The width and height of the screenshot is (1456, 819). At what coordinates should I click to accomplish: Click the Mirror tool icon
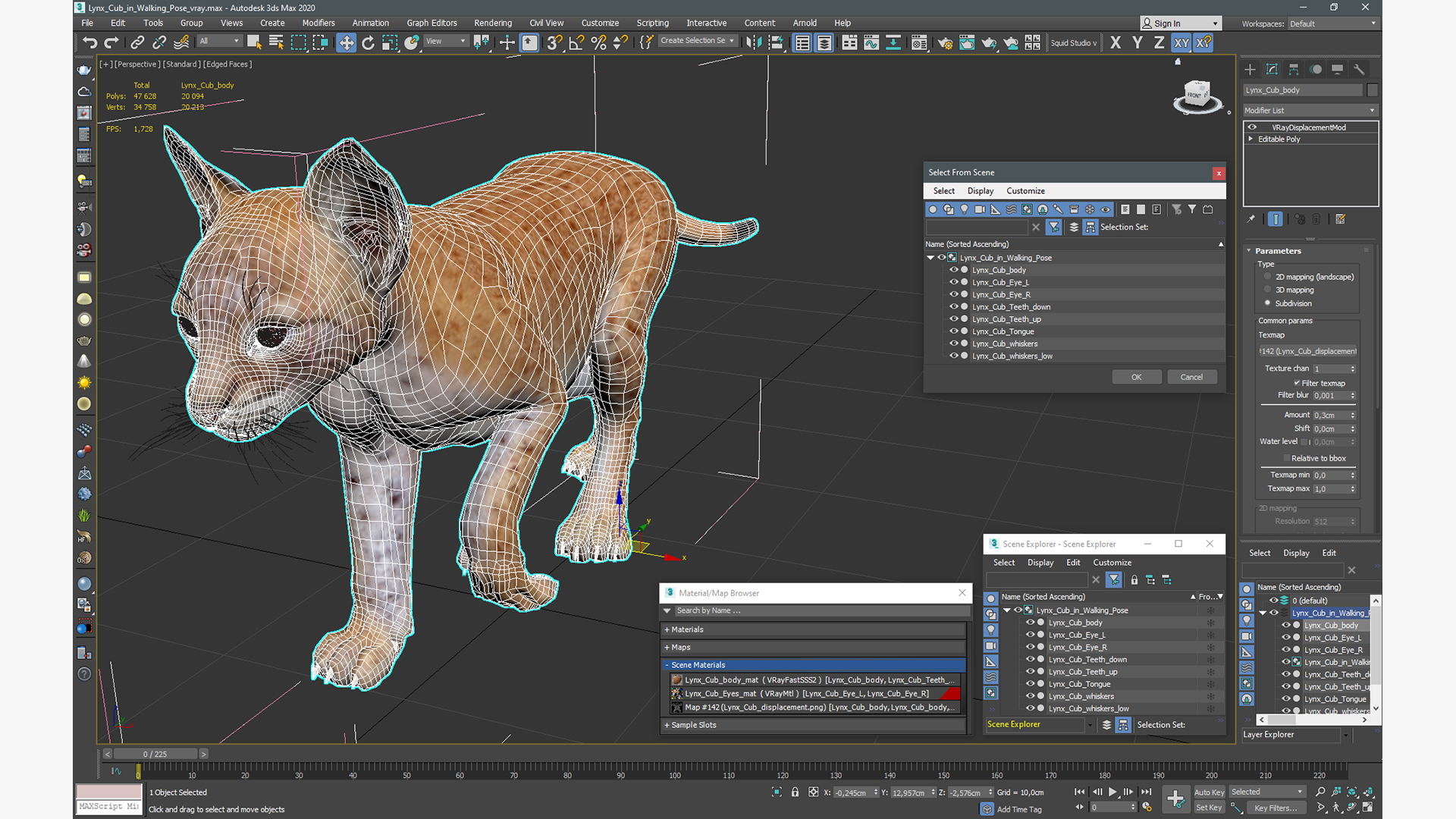(x=754, y=43)
